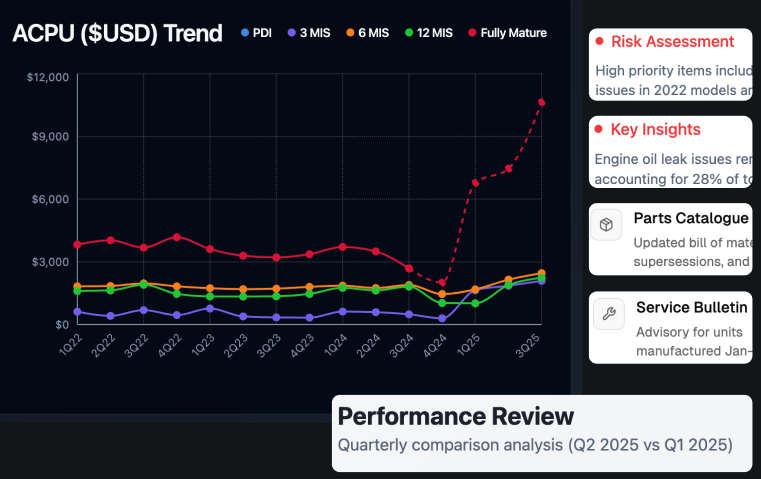This screenshot has width=761, height=479.
Task: Click the ACPU ($USD) Trend chart title
Action: pos(117,33)
